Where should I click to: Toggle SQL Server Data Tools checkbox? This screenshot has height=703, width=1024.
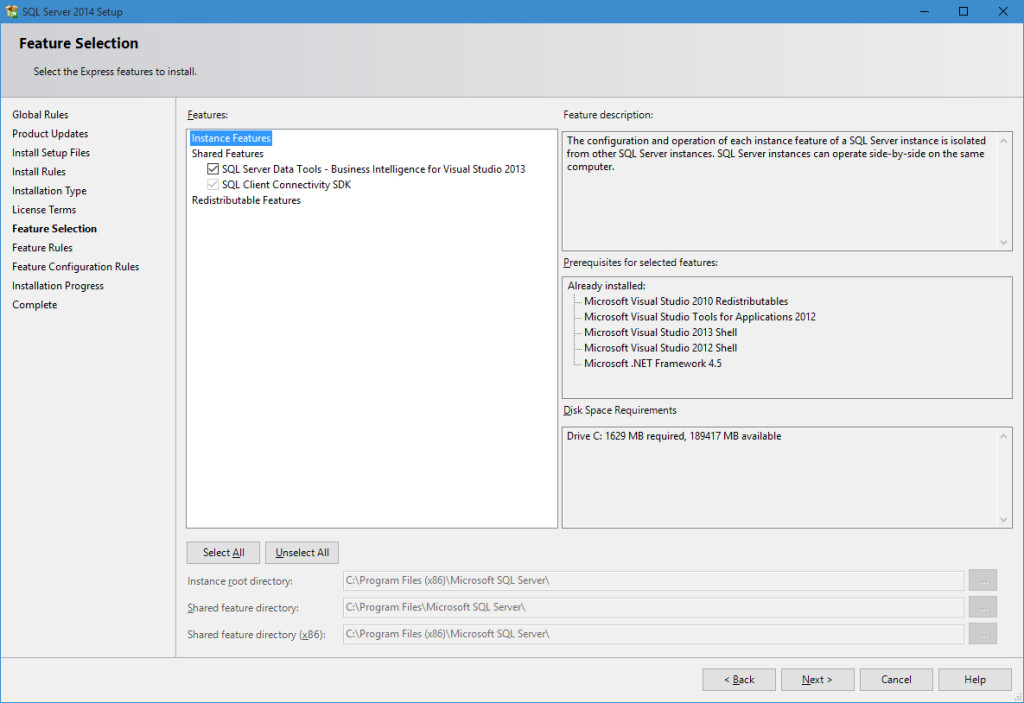(x=213, y=169)
